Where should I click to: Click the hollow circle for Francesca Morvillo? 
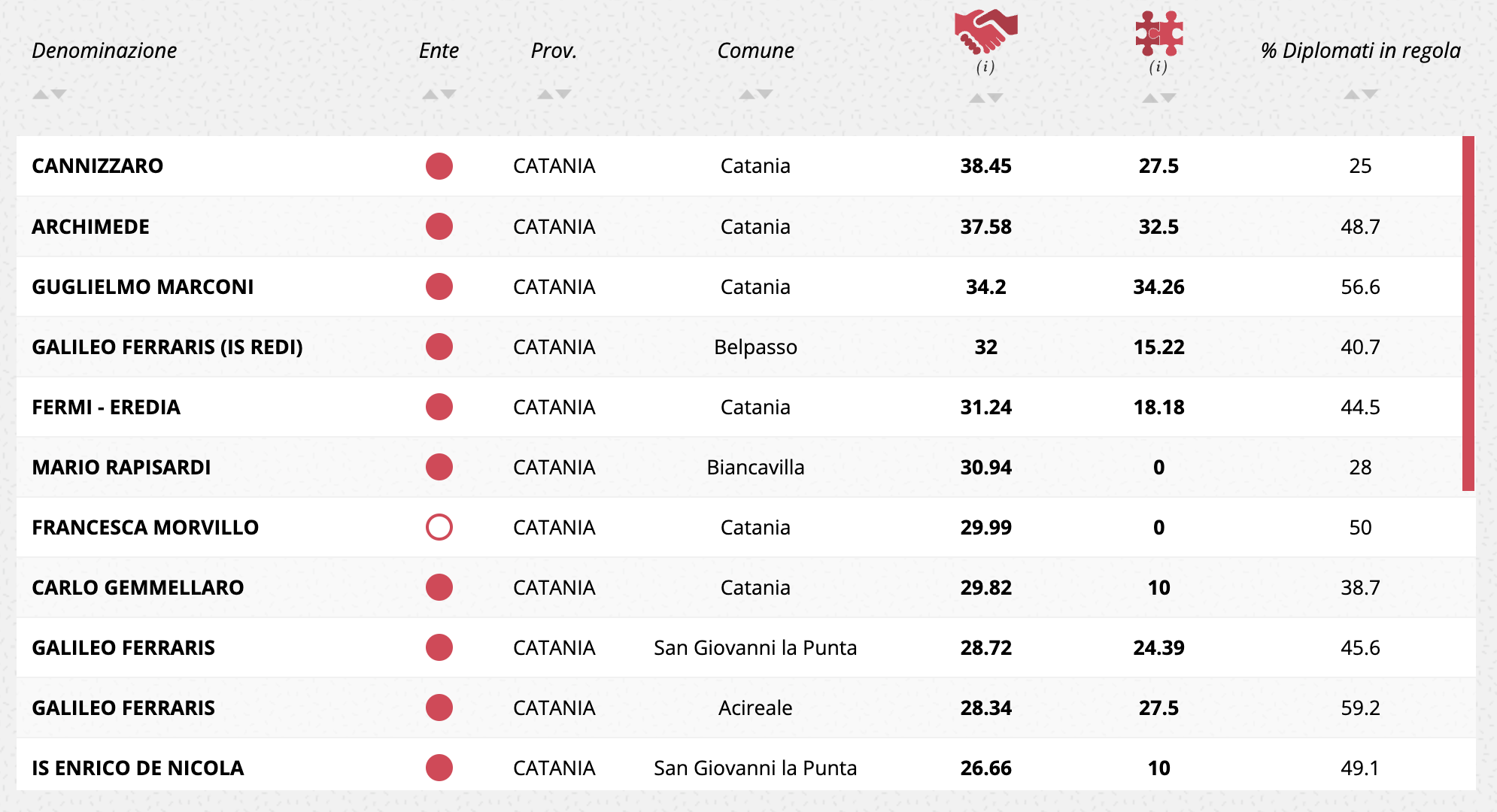tap(439, 527)
